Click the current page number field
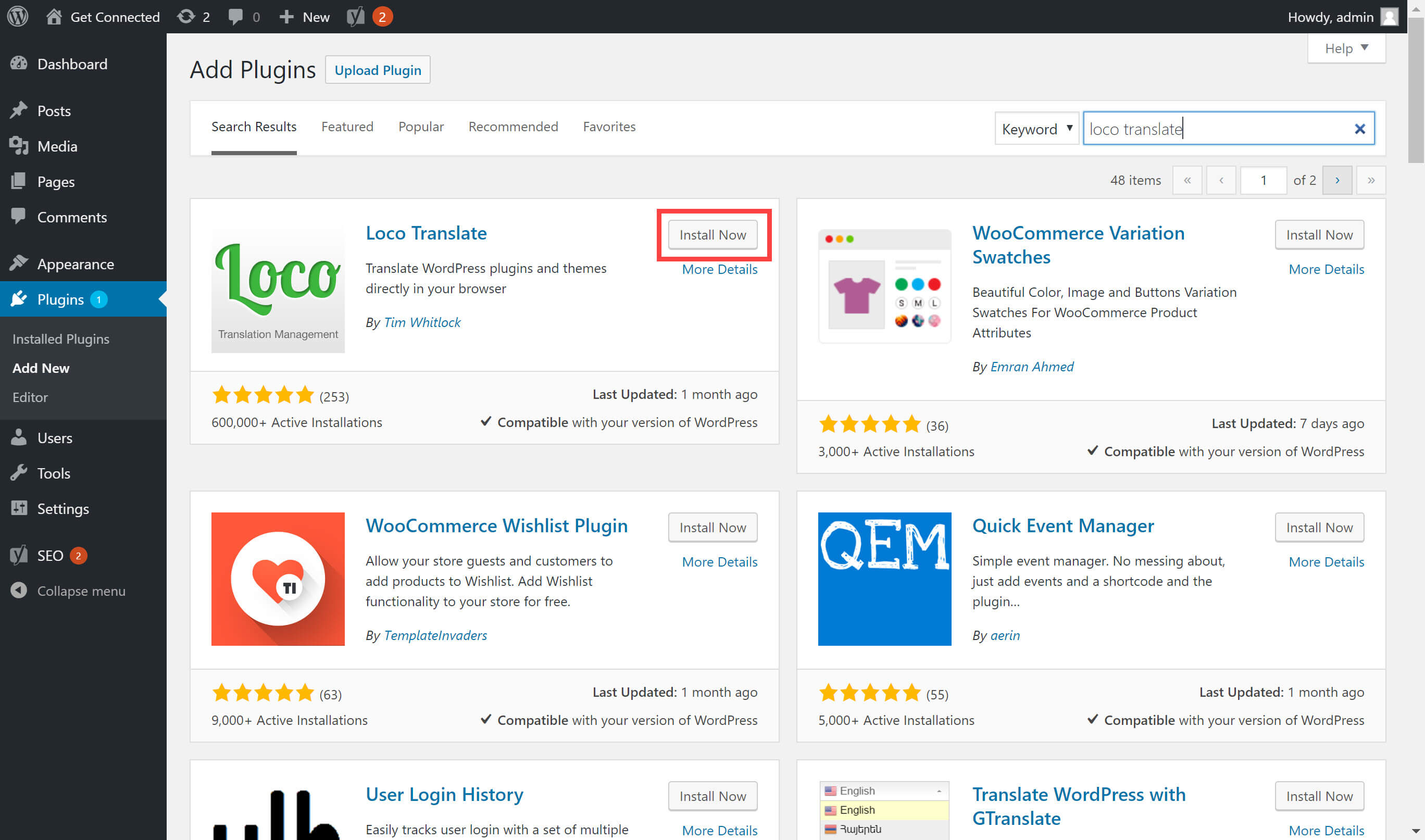Viewport: 1425px width, 840px height. 1263,180
